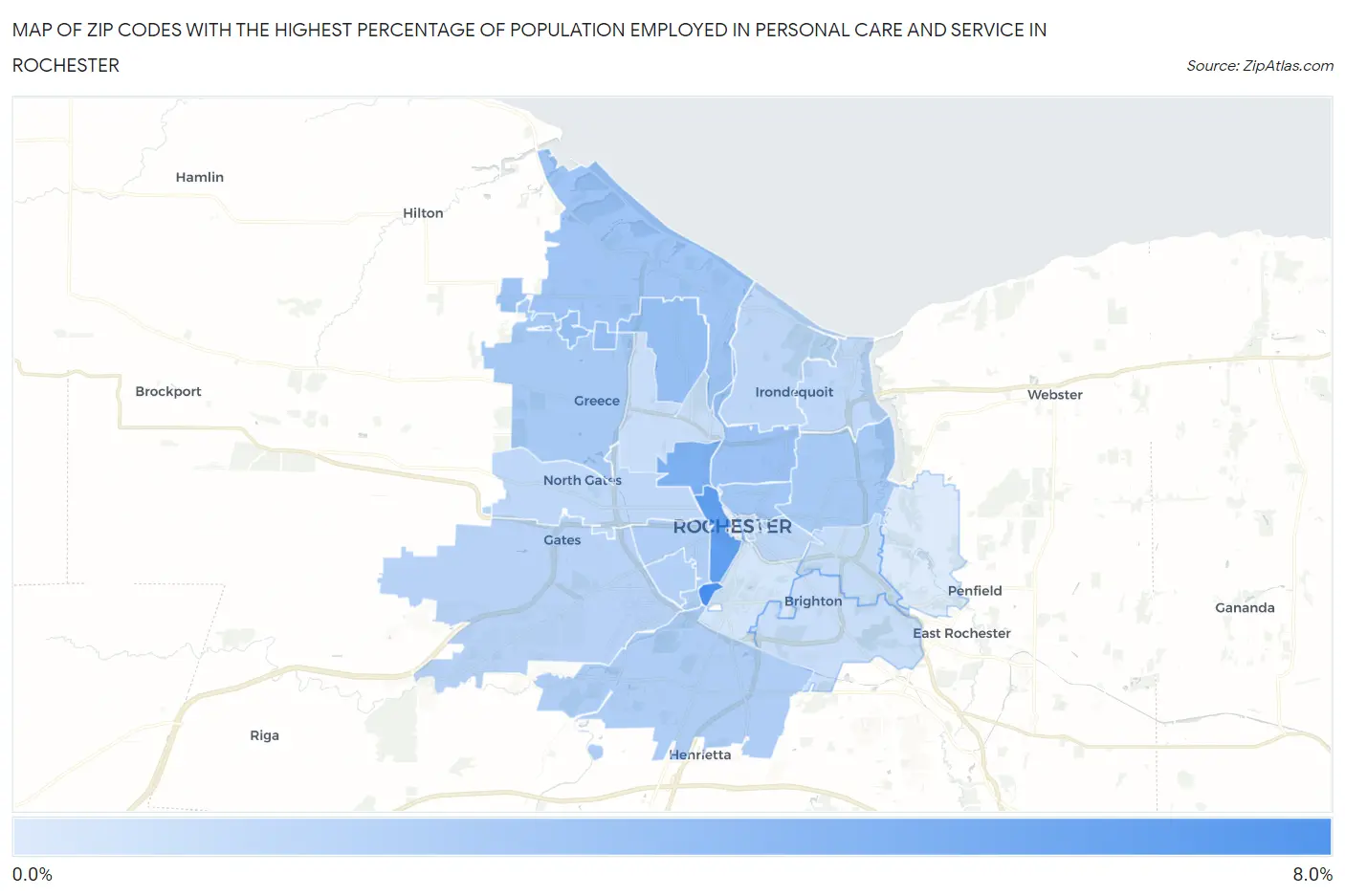Viewport: 1345px width, 896px height.
Task: Select the Irondequoit map label
Action: (794, 392)
